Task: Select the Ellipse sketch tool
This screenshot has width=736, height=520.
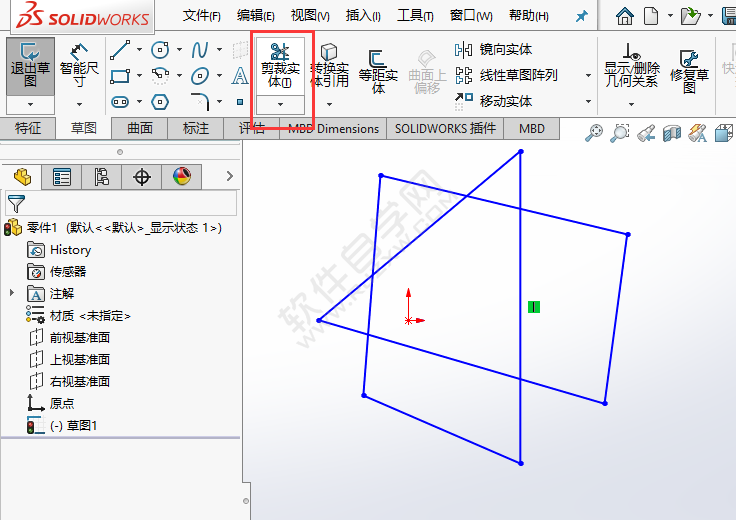Action: (x=200, y=75)
